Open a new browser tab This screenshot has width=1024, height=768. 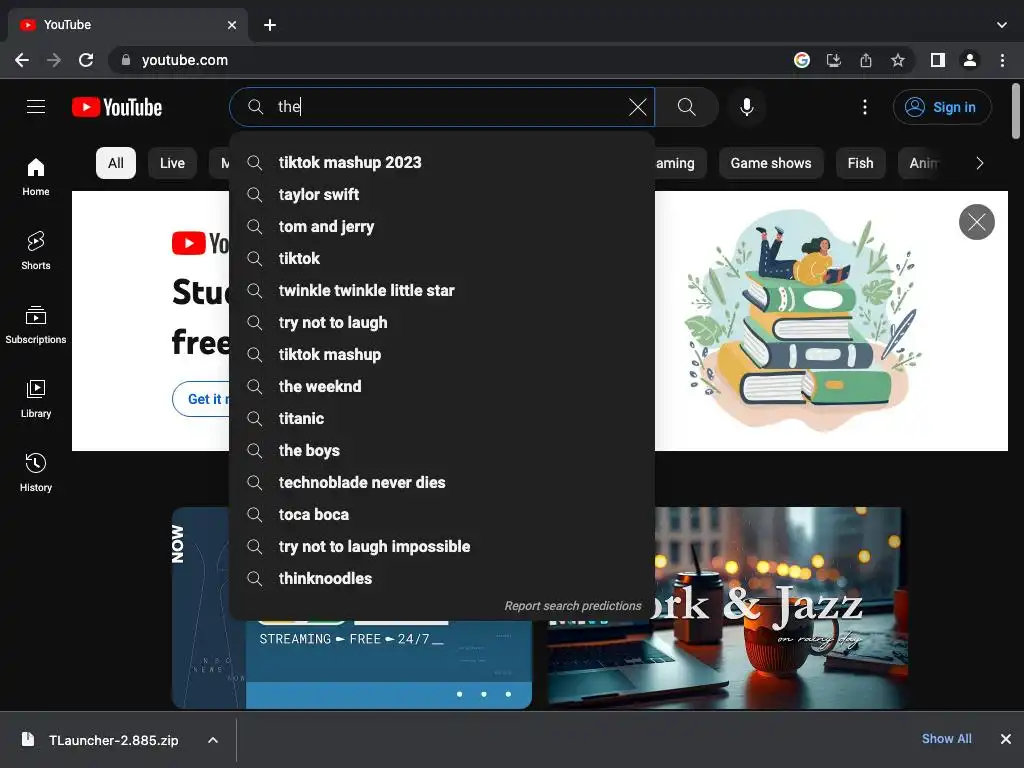(270, 25)
